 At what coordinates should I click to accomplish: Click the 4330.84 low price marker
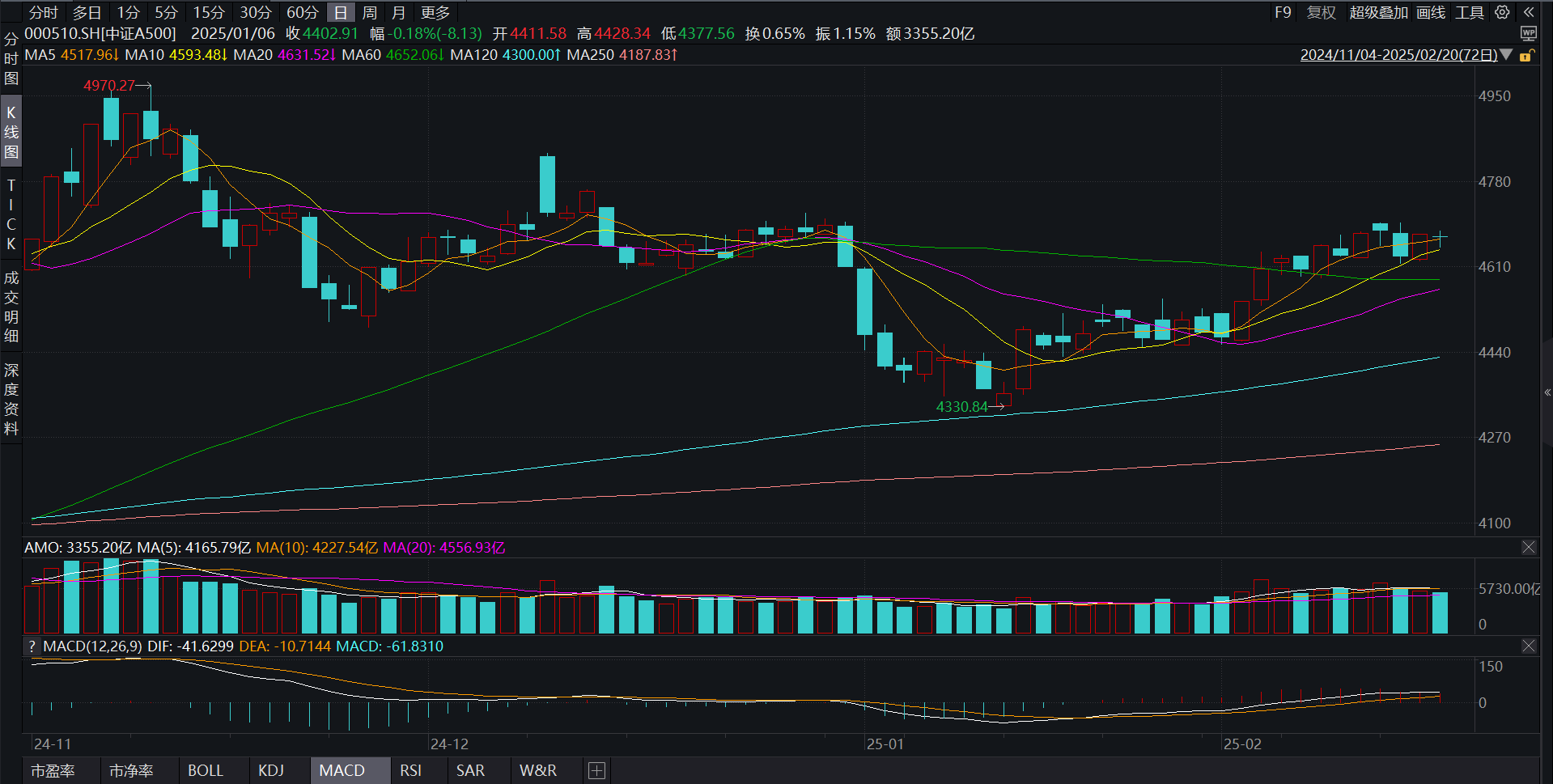962,407
